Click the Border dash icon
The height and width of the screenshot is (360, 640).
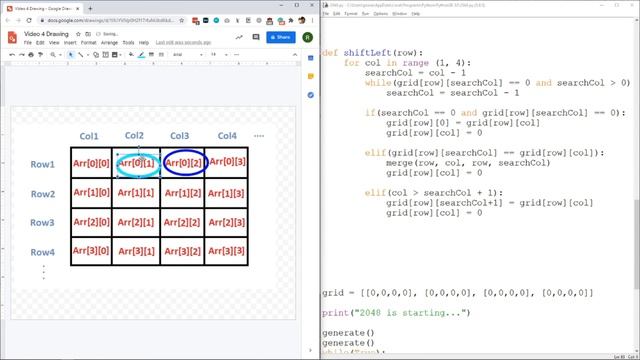tap(161, 55)
